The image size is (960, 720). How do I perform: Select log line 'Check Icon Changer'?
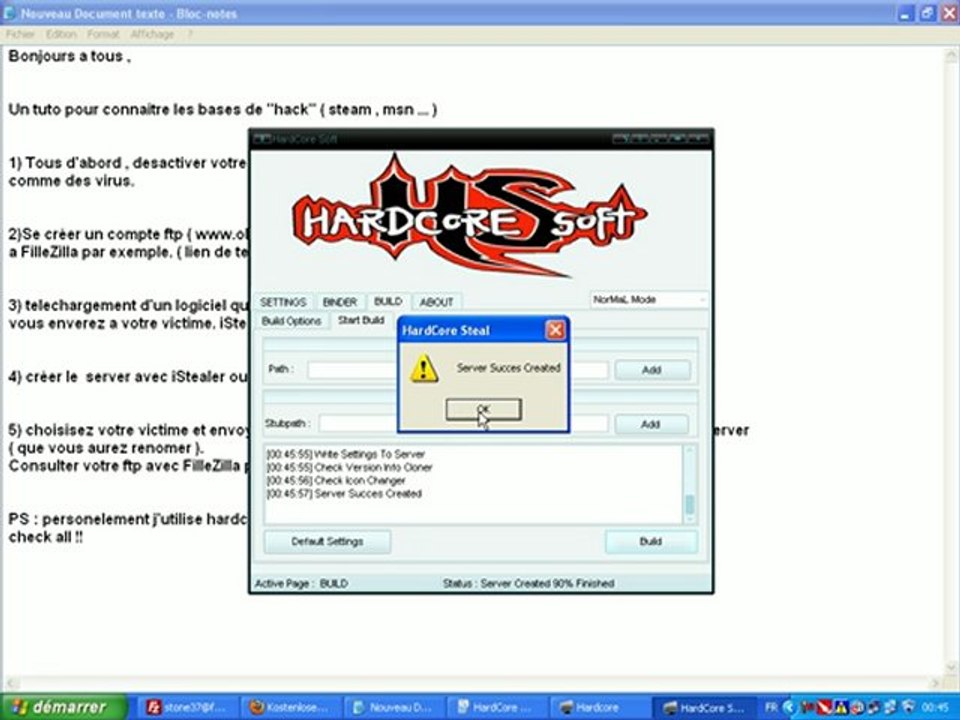(x=336, y=481)
